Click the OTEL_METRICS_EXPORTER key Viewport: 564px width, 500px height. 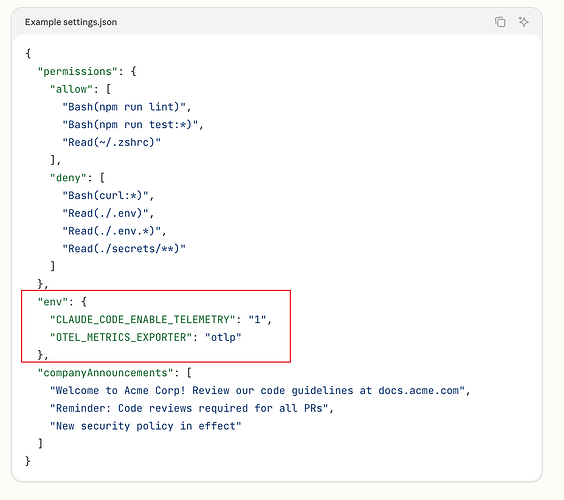click(x=121, y=337)
